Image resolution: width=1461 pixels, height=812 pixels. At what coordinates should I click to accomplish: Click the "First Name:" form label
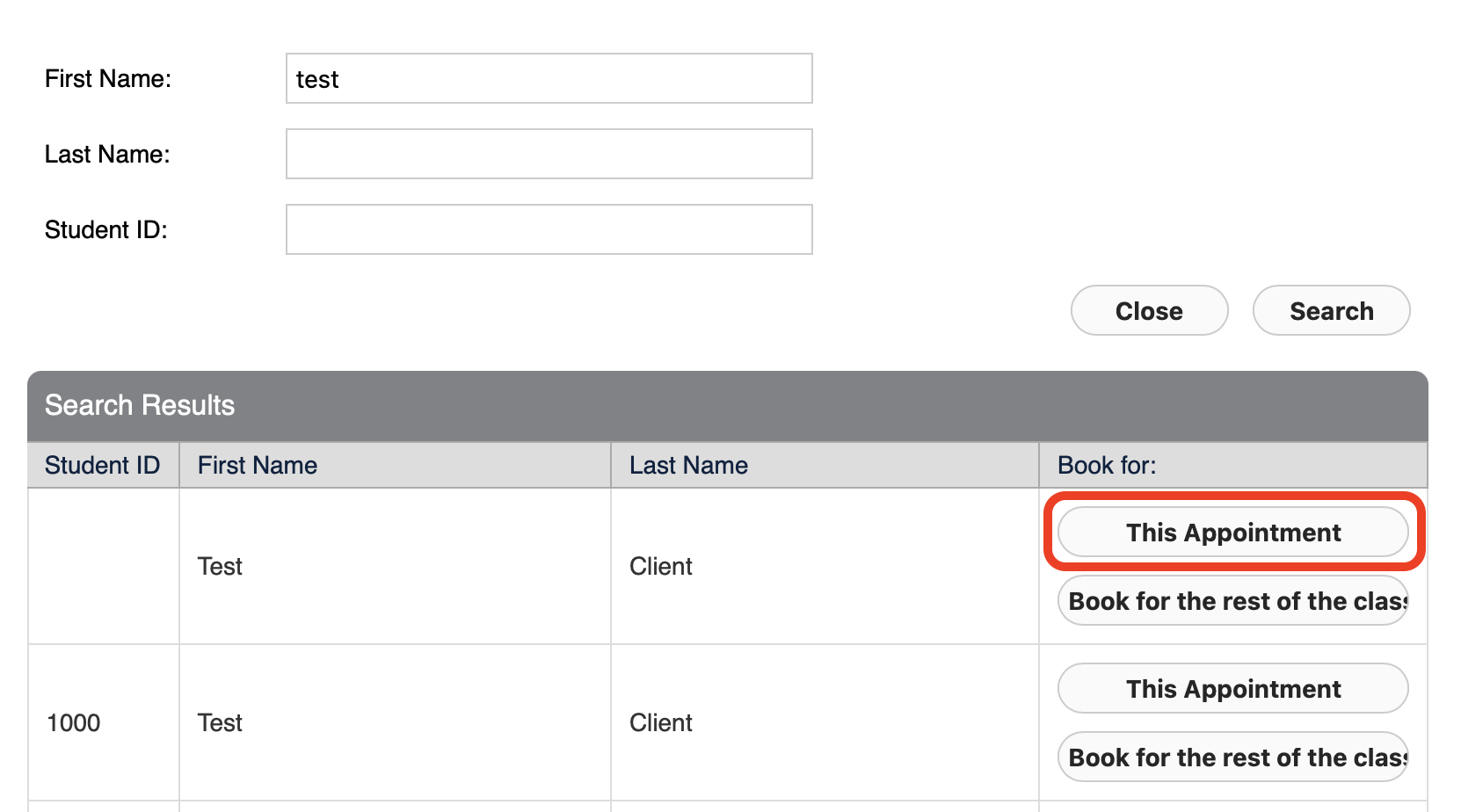(108, 79)
